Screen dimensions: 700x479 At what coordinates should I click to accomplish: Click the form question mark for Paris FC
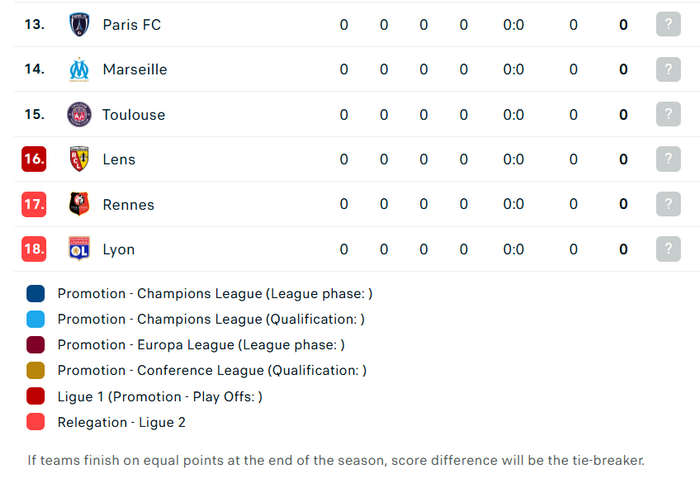pyautogui.click(x=668, y=24)
